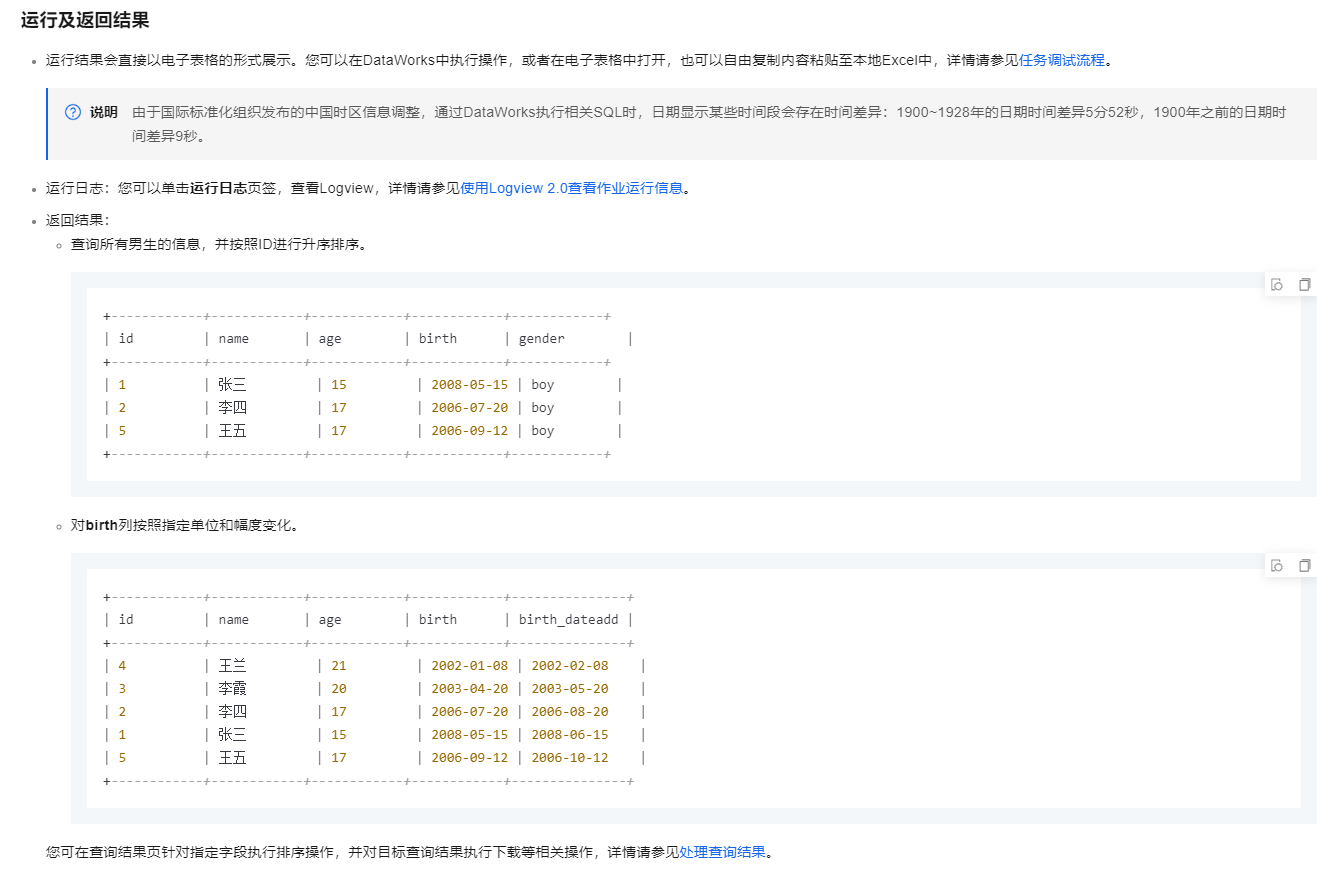The image size is (1339, 875).
Task: Click bold 运行日志 text in the log bullet
Action: pos(219,188)
